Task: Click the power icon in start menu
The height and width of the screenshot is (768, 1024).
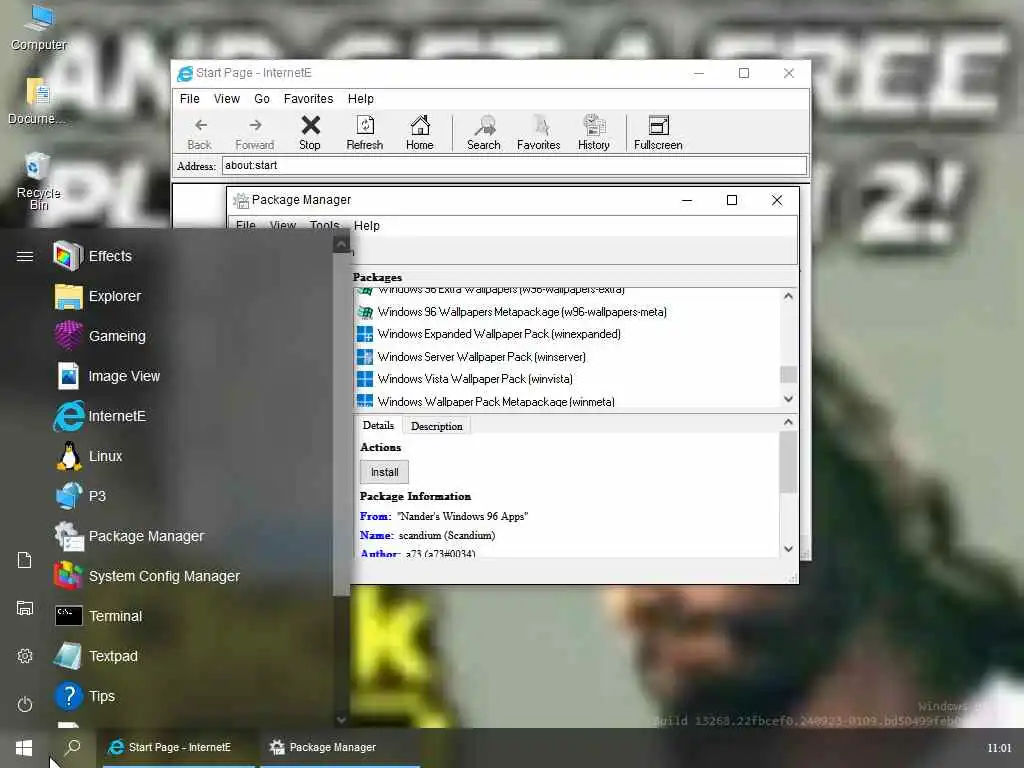Action: pyautogui.click(x=25, y=704)
